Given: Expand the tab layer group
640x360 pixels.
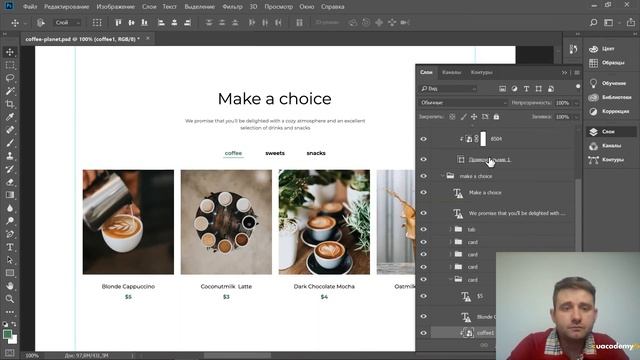Looking at the screenshot, I should [x=451, y=229].
